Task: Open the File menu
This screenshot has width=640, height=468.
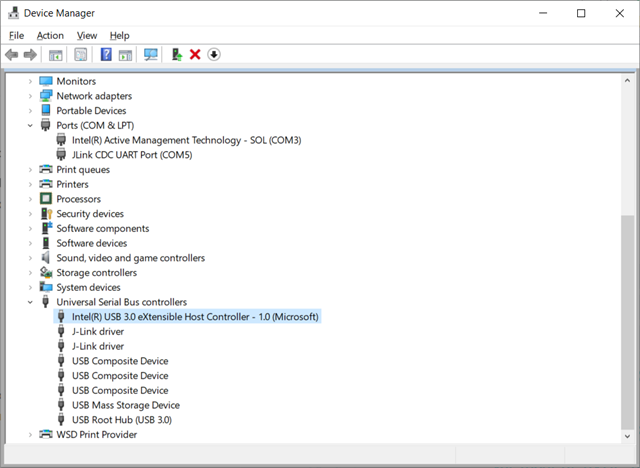Action: click(16, 35)
